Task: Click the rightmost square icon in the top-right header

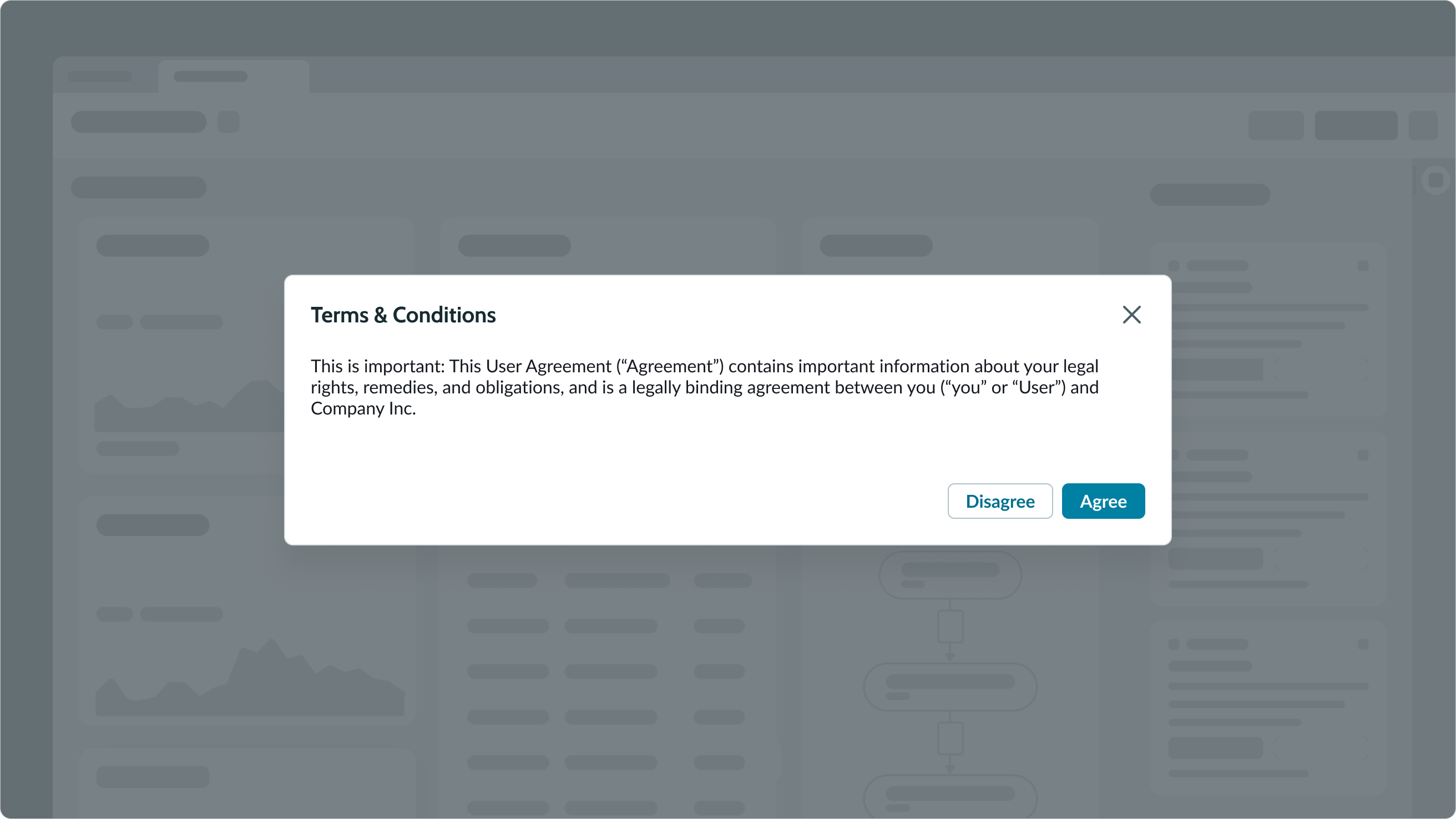Action: [1423, 125]
